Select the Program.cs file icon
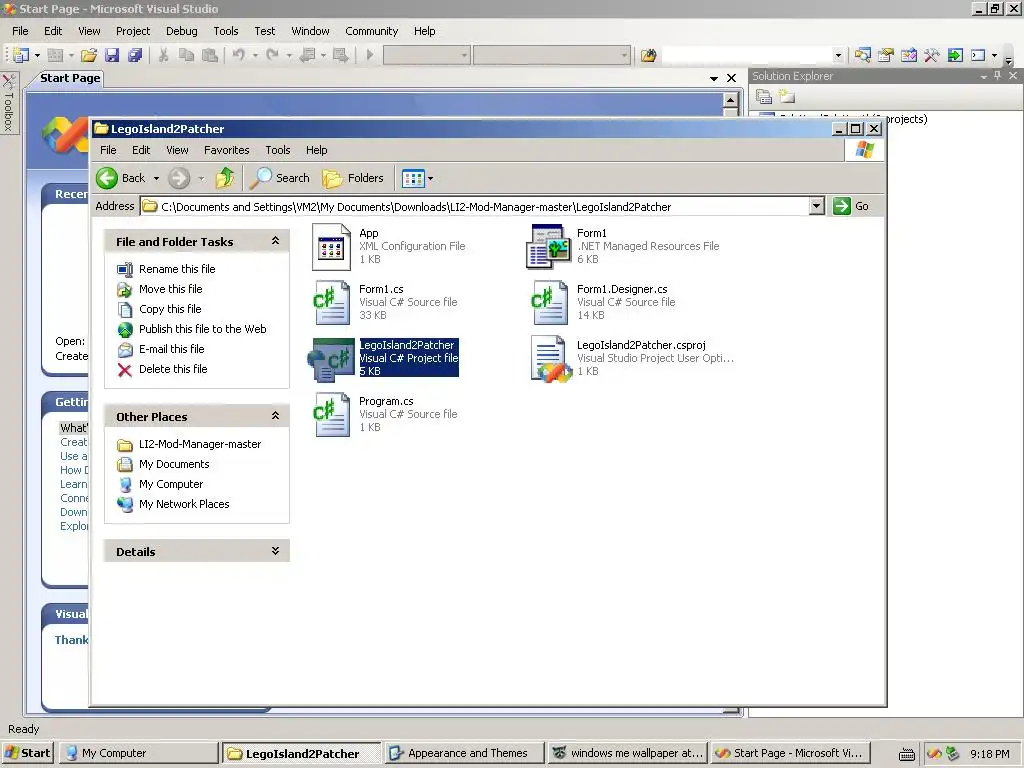 tap(331, 415)
